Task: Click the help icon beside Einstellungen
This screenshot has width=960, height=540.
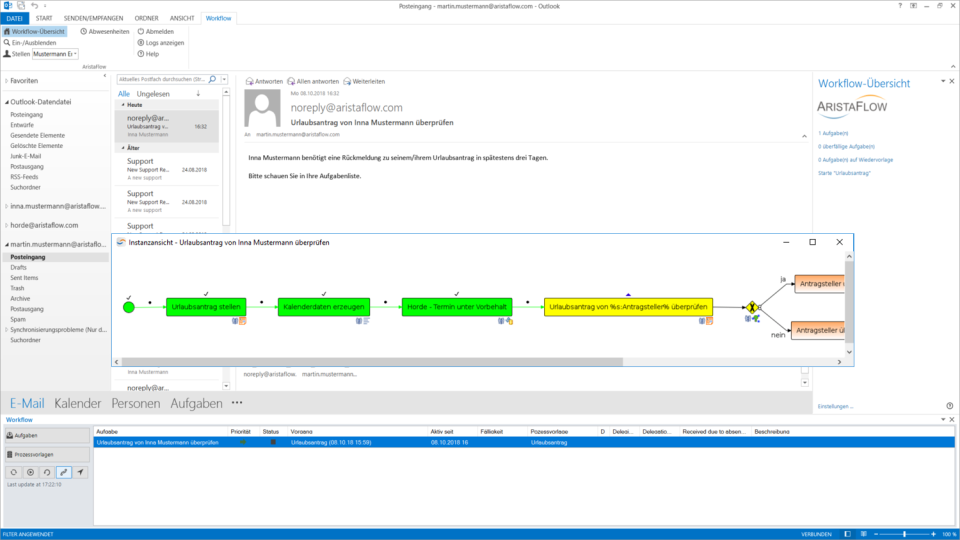Action: (950, 406)
